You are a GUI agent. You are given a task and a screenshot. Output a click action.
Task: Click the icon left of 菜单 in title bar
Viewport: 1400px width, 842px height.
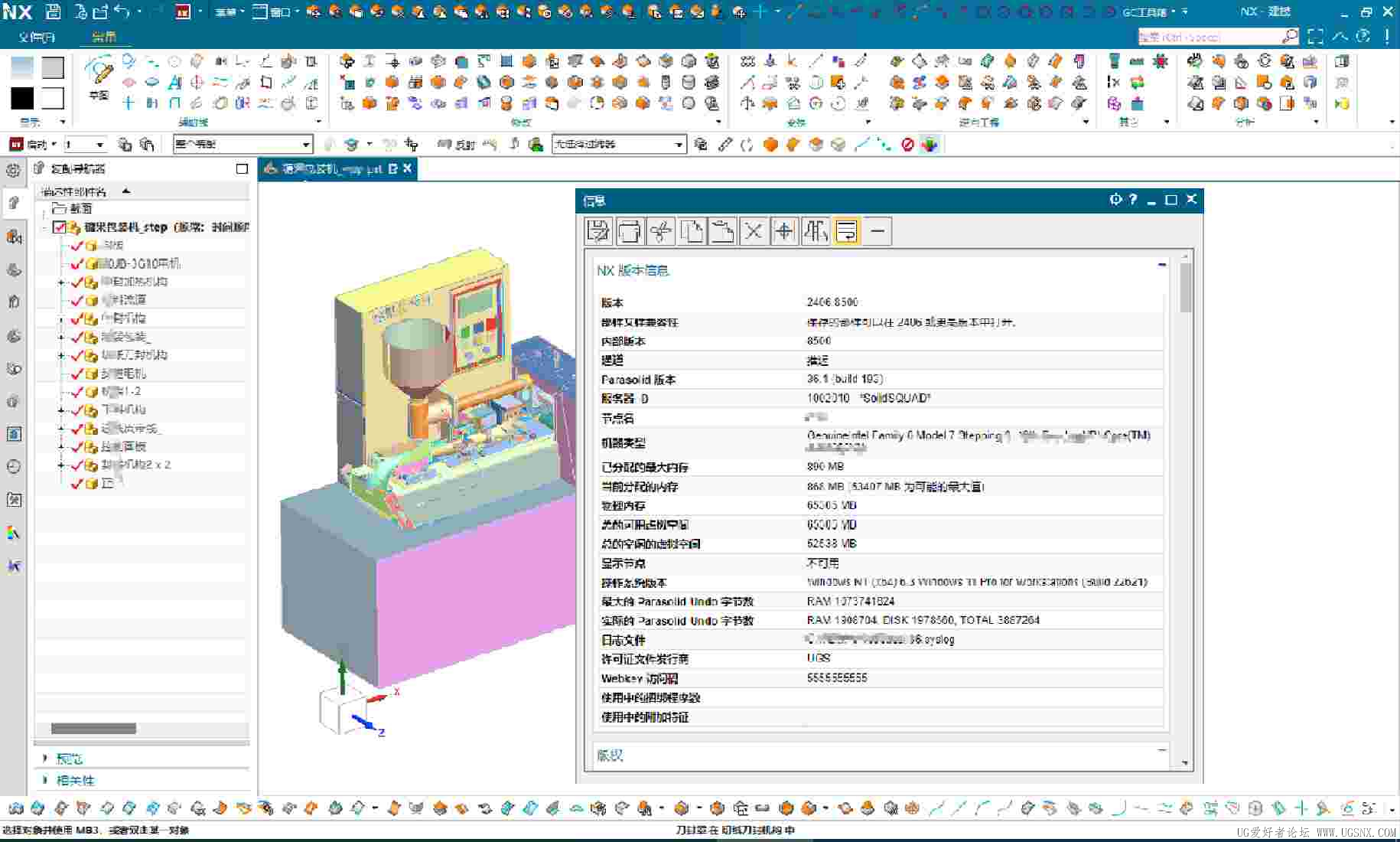pos(183,11)
